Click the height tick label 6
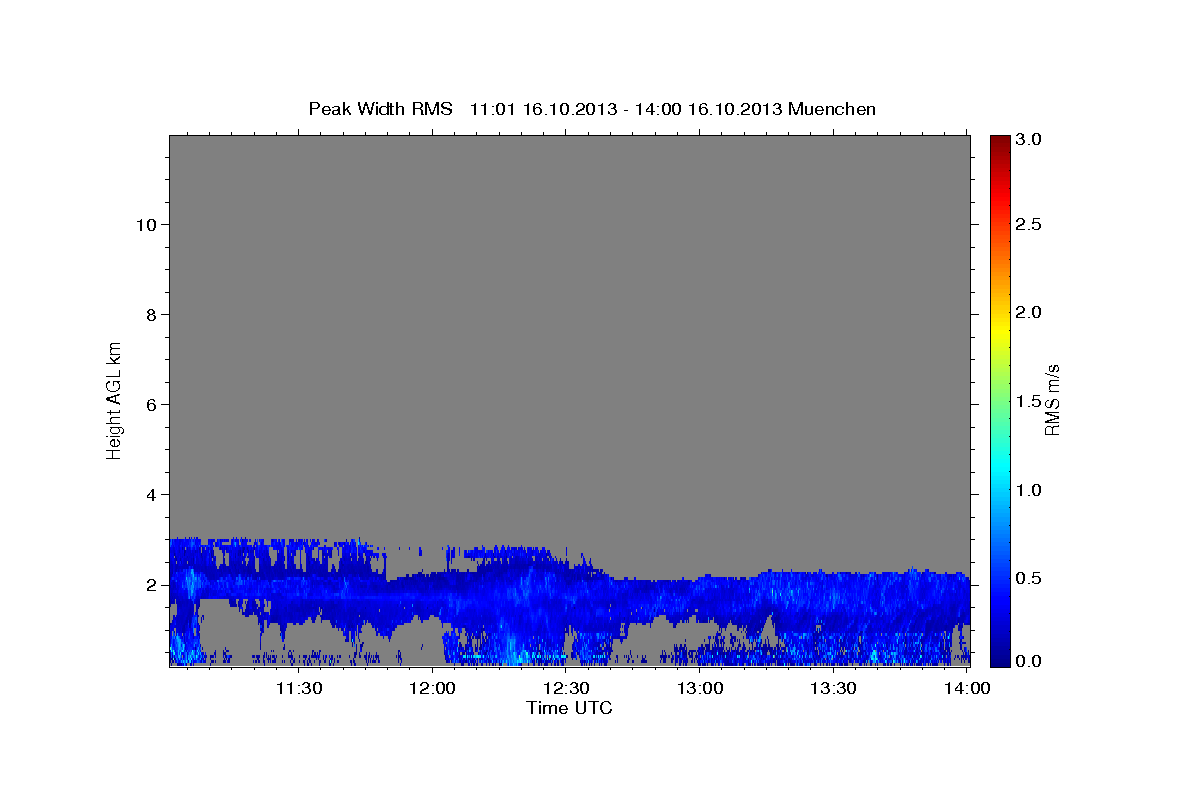The image size is (1200, 800). [x=151, y=405]
